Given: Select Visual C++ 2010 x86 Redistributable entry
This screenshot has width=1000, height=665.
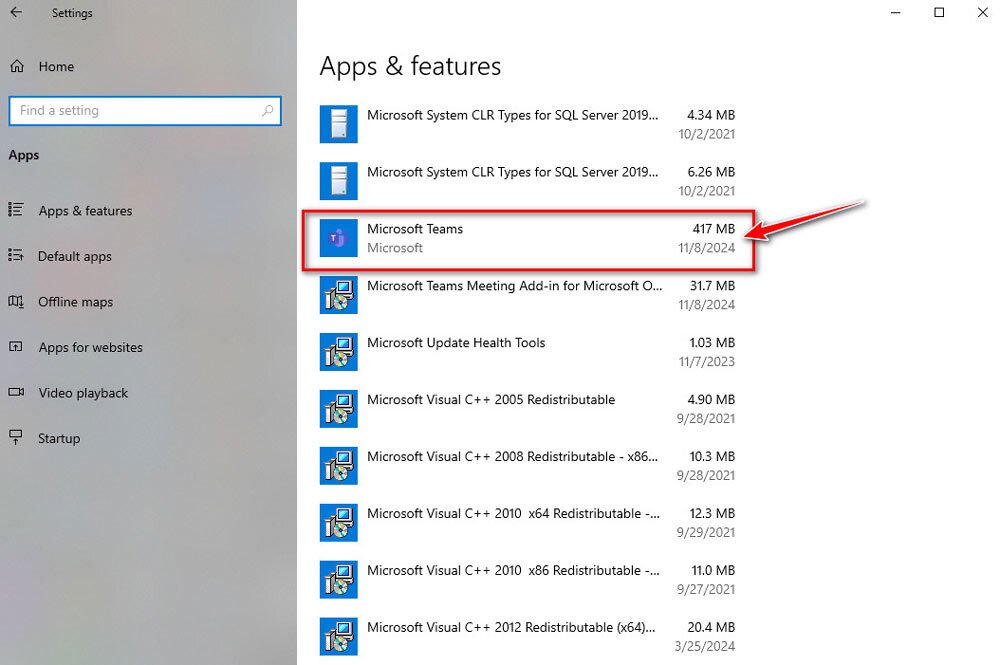Looking at the screenshot, I should [x=528, y=580].
